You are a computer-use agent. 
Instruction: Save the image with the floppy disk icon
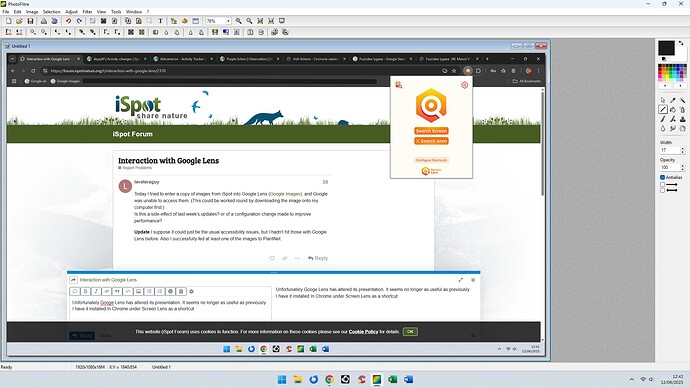[30, 21]
